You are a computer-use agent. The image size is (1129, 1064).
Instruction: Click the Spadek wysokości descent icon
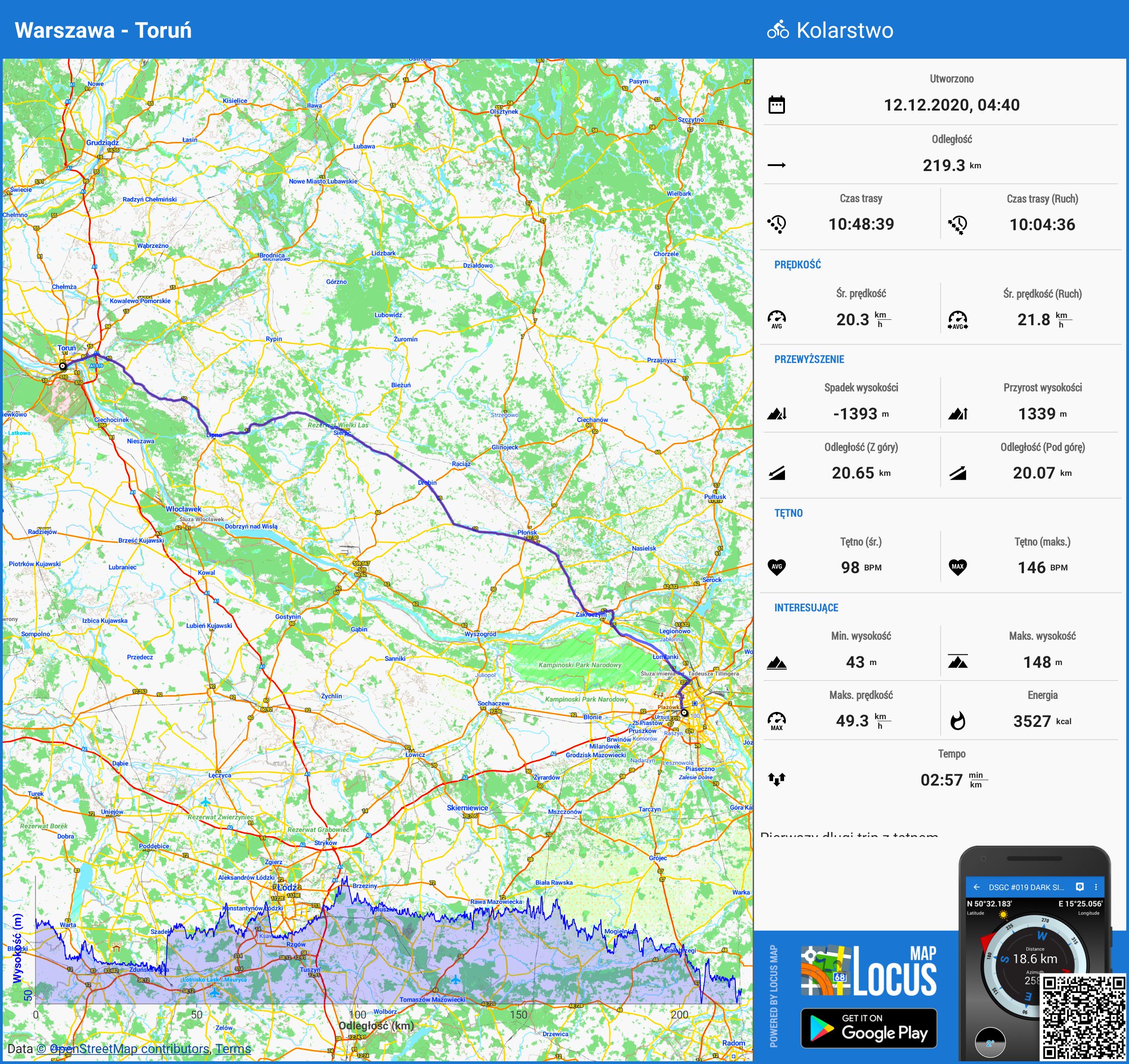point(776,413)
